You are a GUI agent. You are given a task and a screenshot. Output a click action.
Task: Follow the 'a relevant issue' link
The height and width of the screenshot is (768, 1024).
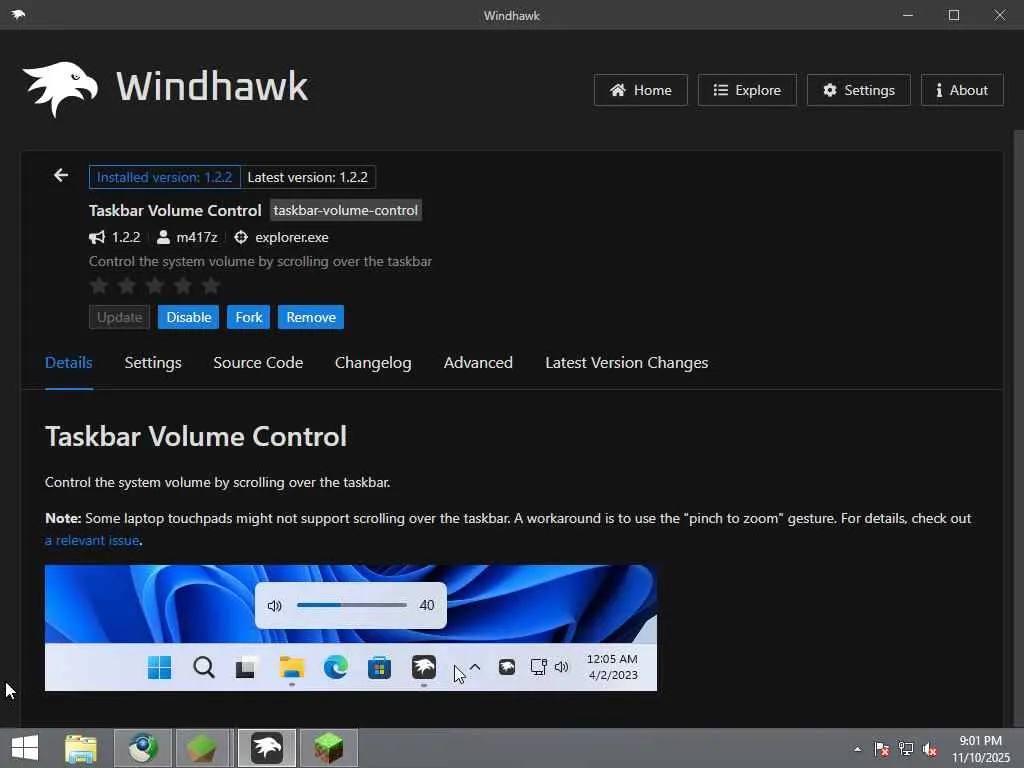coord(92,540)
